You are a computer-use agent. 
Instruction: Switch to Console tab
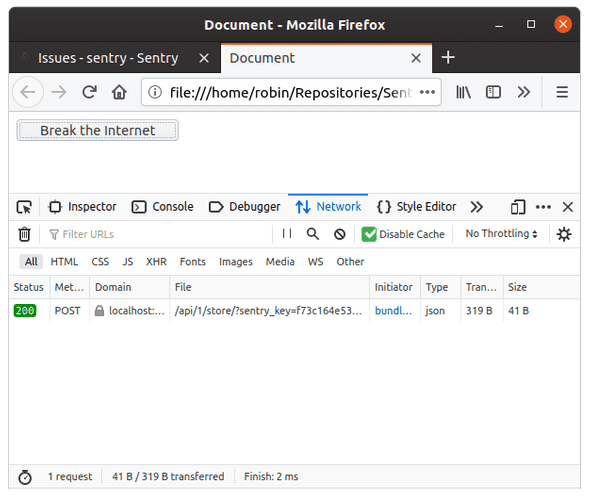[163, 207]
